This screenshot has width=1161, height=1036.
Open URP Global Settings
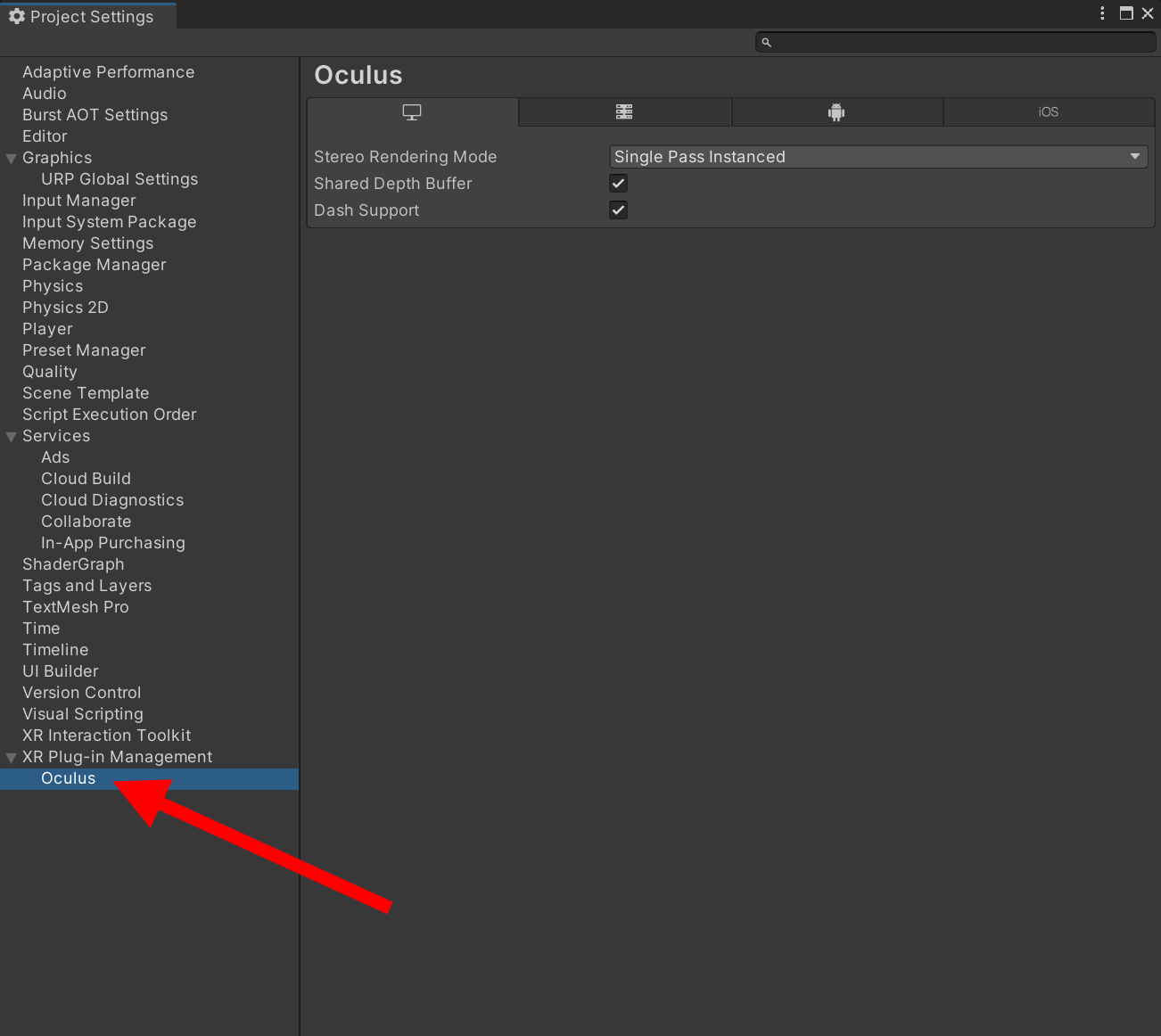119,179
